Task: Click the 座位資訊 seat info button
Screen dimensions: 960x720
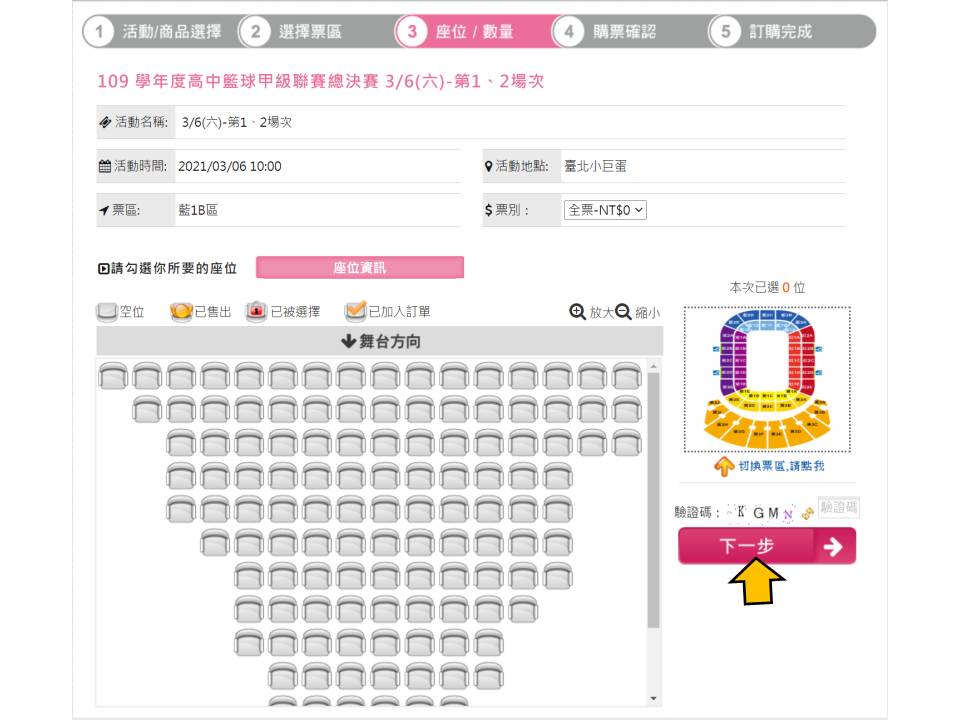Action: (359, 268)
